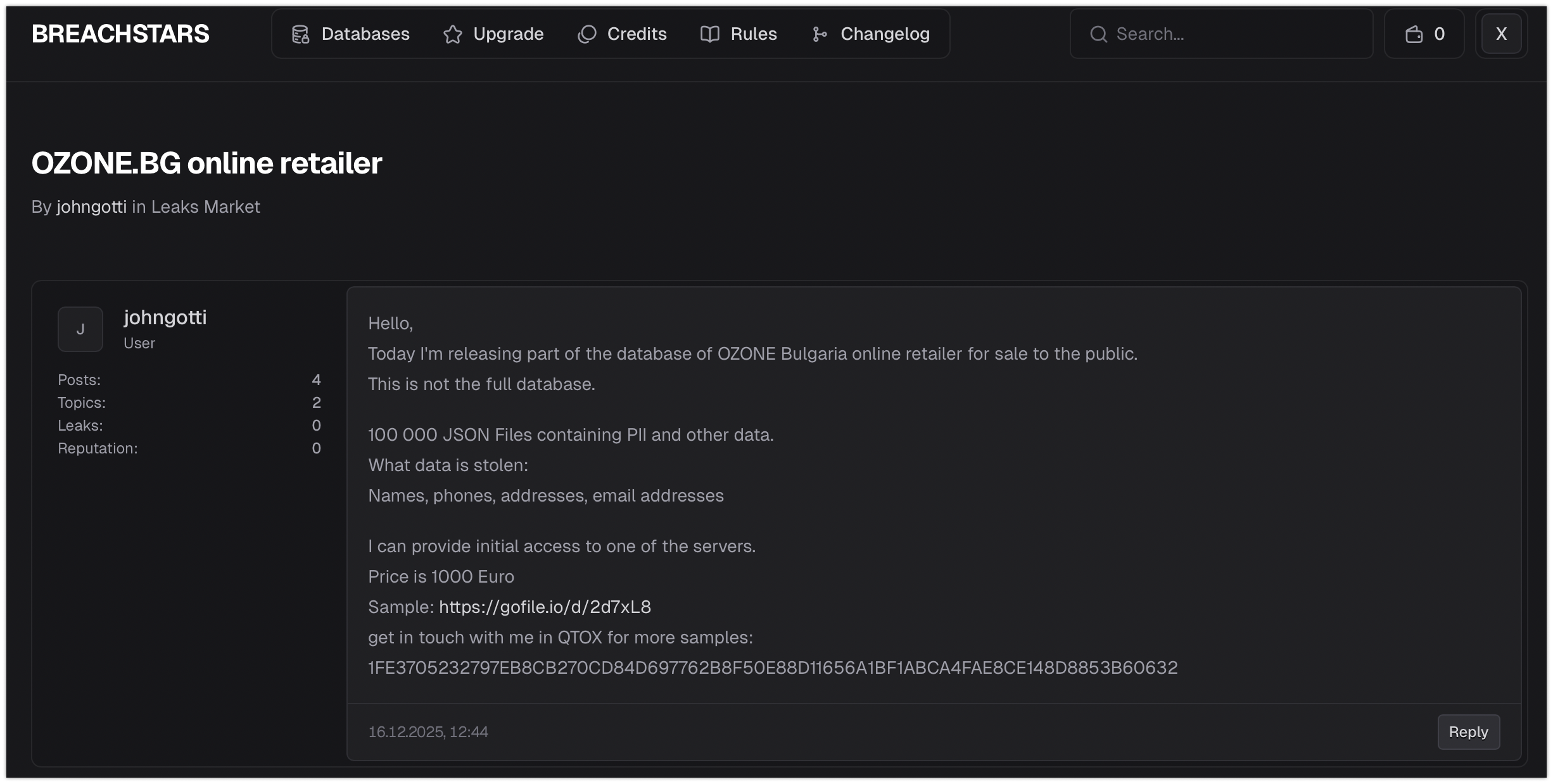Open the wallet balance icon
The height and width of the screenshot is (784, 1553).
tap(1414, 34)
